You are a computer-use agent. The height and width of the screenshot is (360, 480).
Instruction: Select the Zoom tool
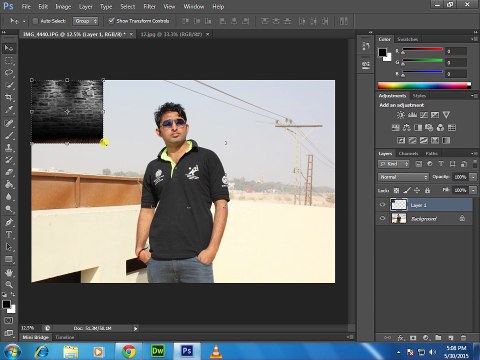[9, 285]
